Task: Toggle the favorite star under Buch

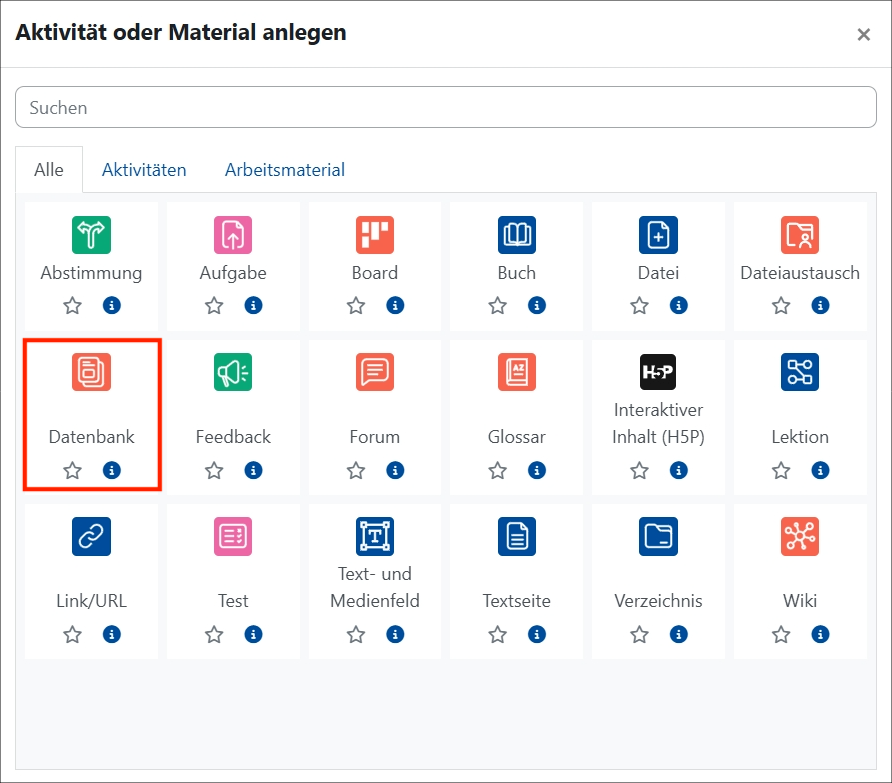Action: 497,305
